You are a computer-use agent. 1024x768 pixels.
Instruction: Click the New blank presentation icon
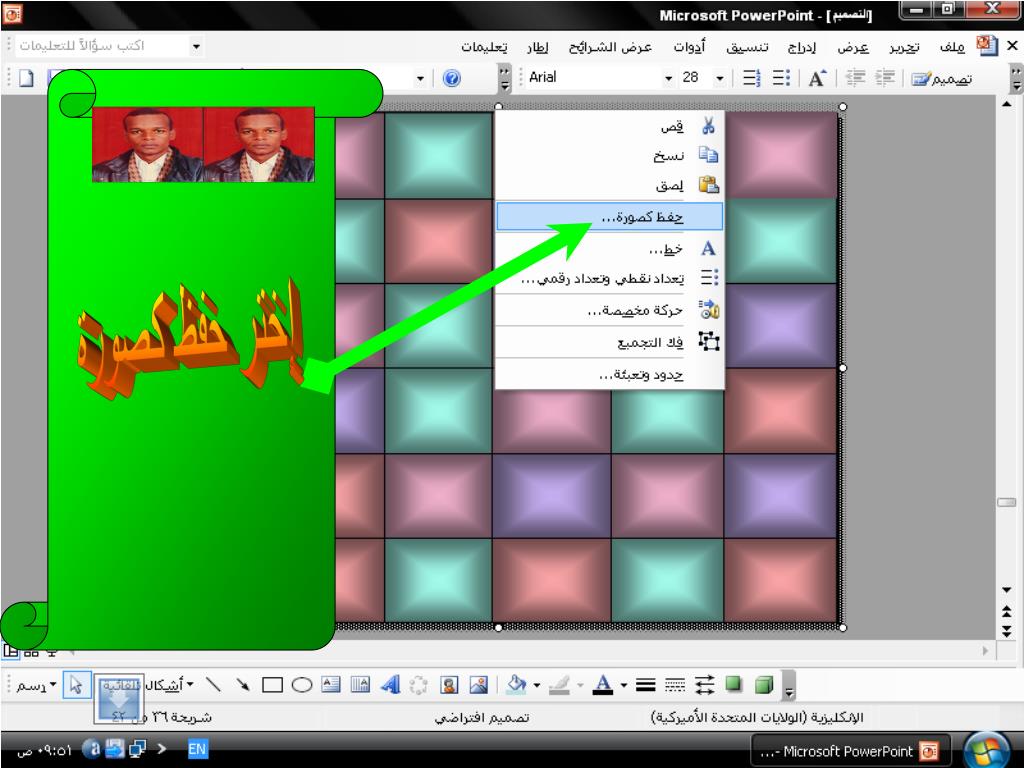click(27, 78)
